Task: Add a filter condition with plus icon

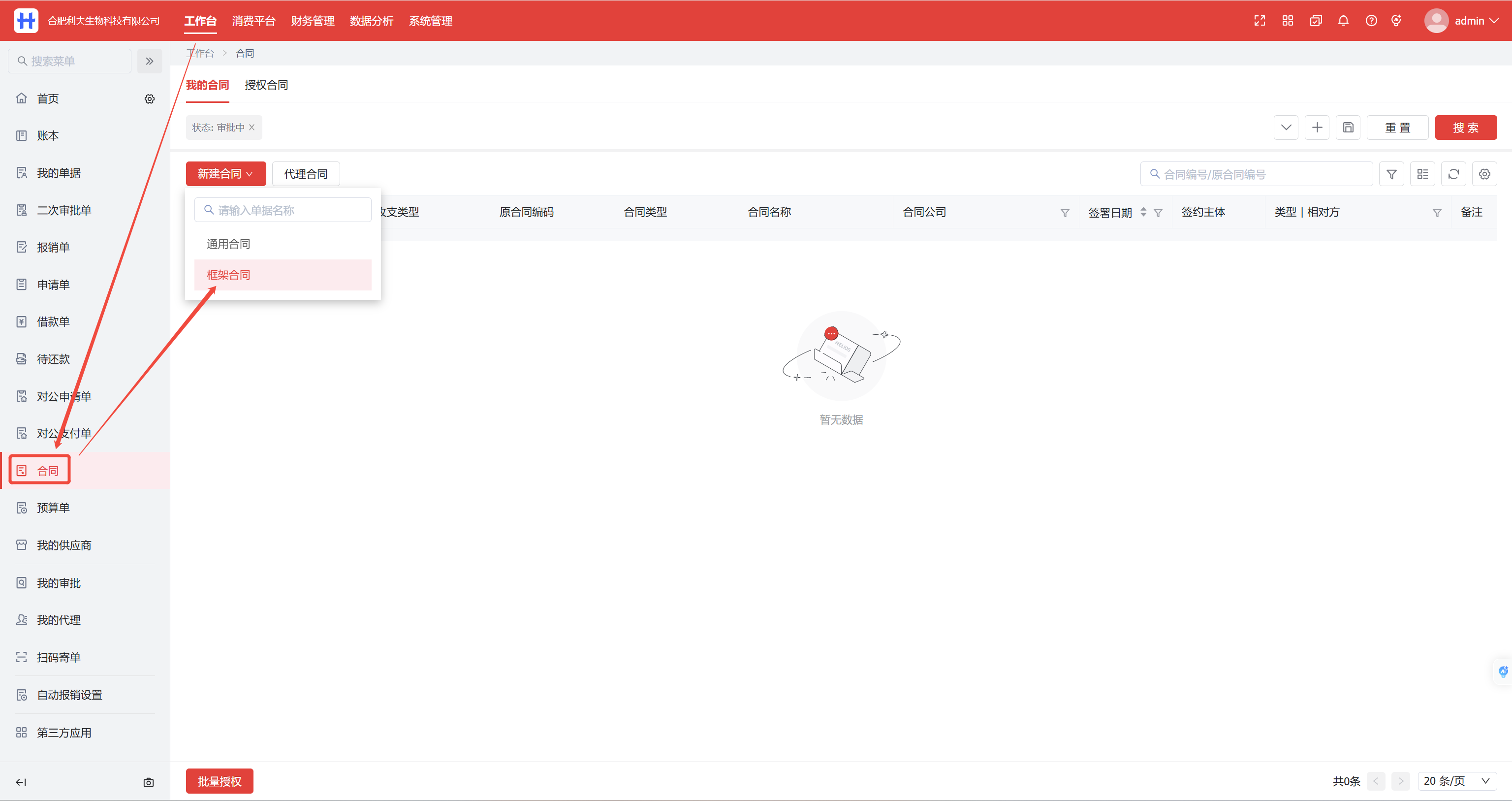Action: tap(1317, 128)
